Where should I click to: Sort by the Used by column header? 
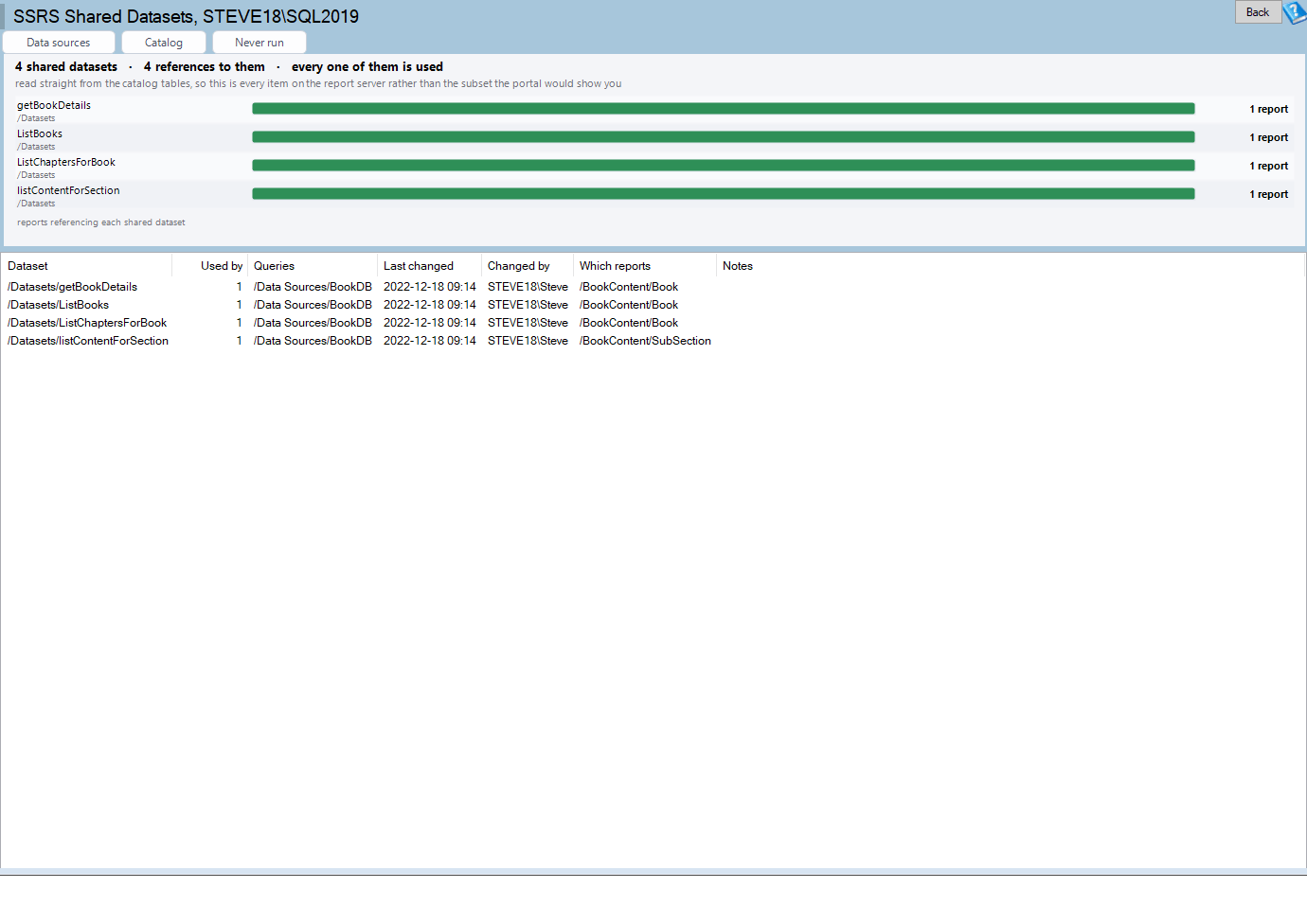pos(209,266)
